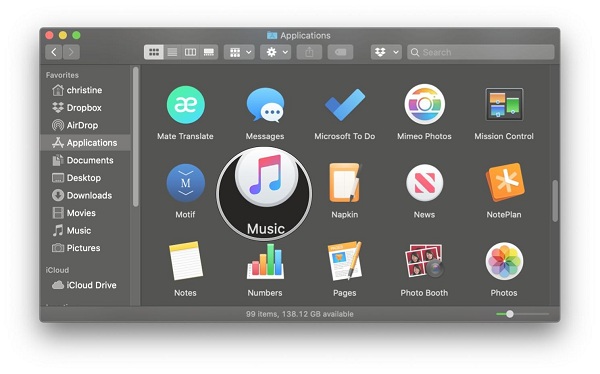
Task: Open the Dropbox toolbar dropdown
Action: pos(386,52)
